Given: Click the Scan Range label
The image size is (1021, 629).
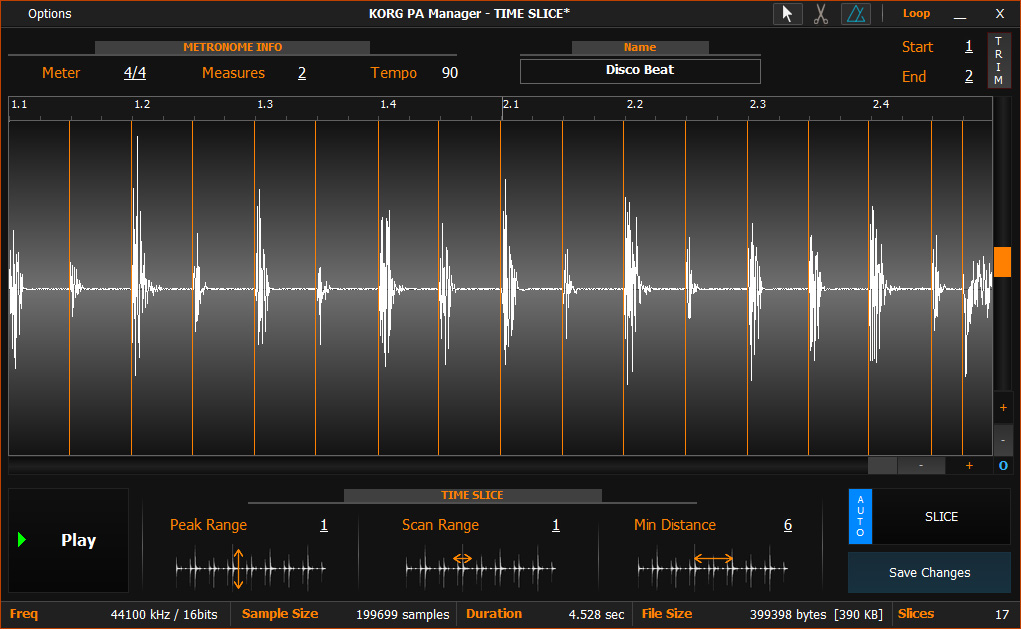Looking at the screenshot, I should [440, 525].
